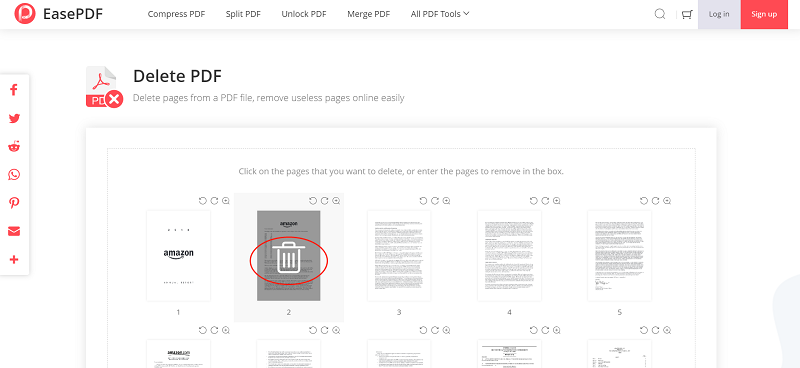Open more sharing options plus icon

click(x=14, y=260)
